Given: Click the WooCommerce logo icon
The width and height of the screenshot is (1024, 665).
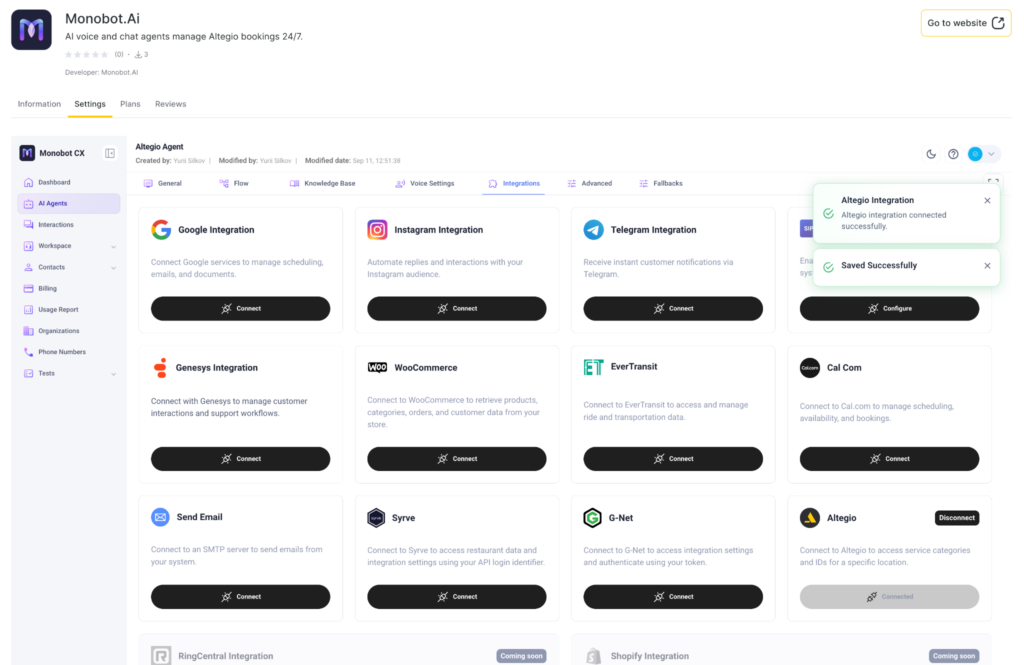Looking at the screenshot, I should tap(377, 368).
